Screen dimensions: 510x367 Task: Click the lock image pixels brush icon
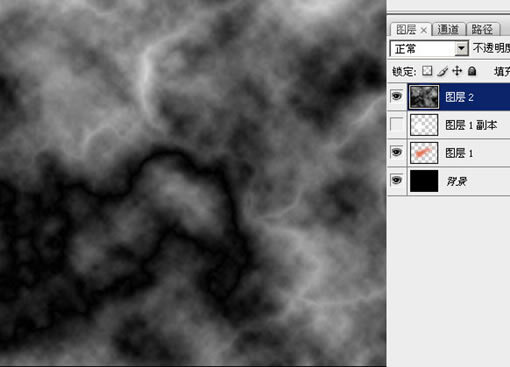(x=442, y=71)
